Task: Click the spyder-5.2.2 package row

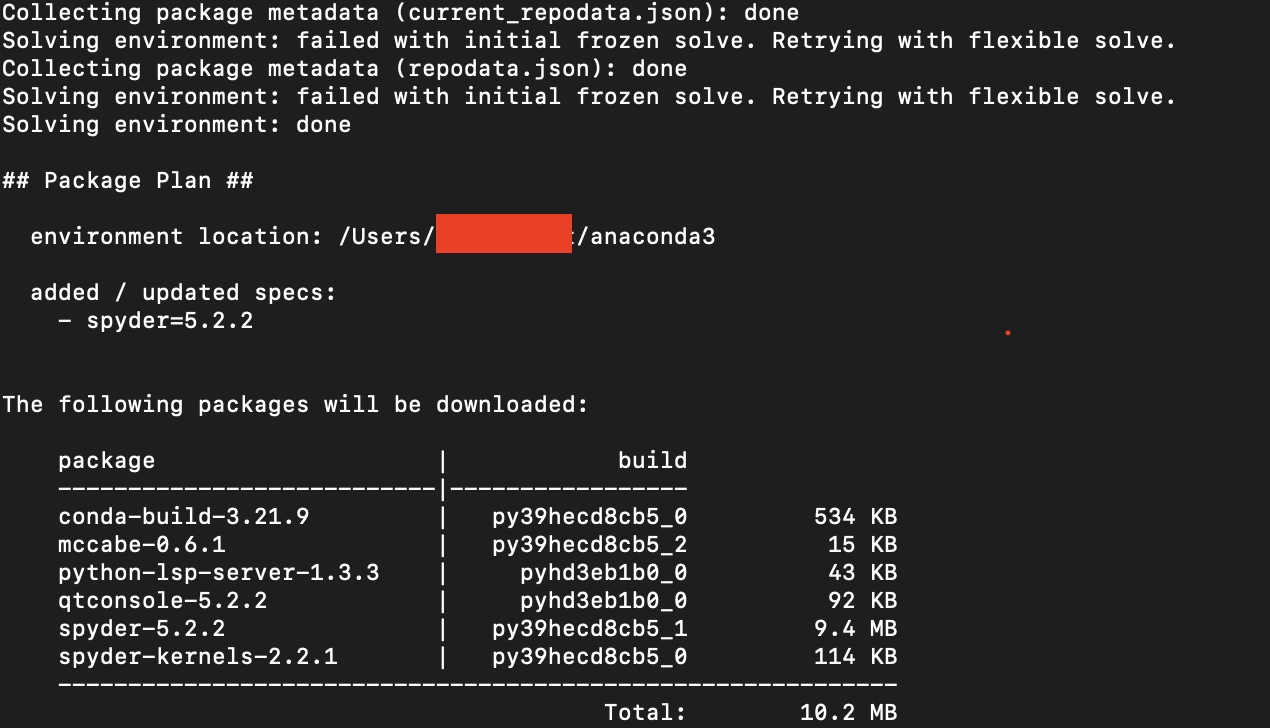Action: click(478, 629)
